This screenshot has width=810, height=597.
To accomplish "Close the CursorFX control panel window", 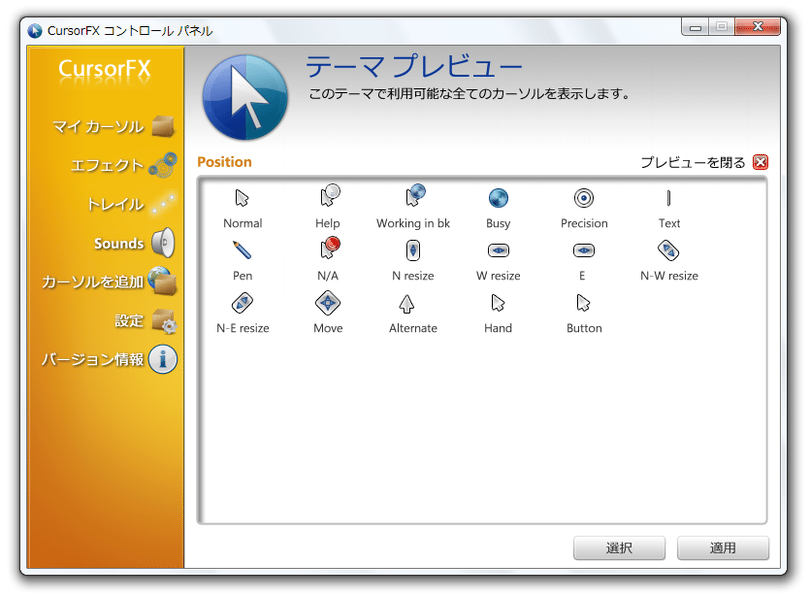I will tap(757, 26).
